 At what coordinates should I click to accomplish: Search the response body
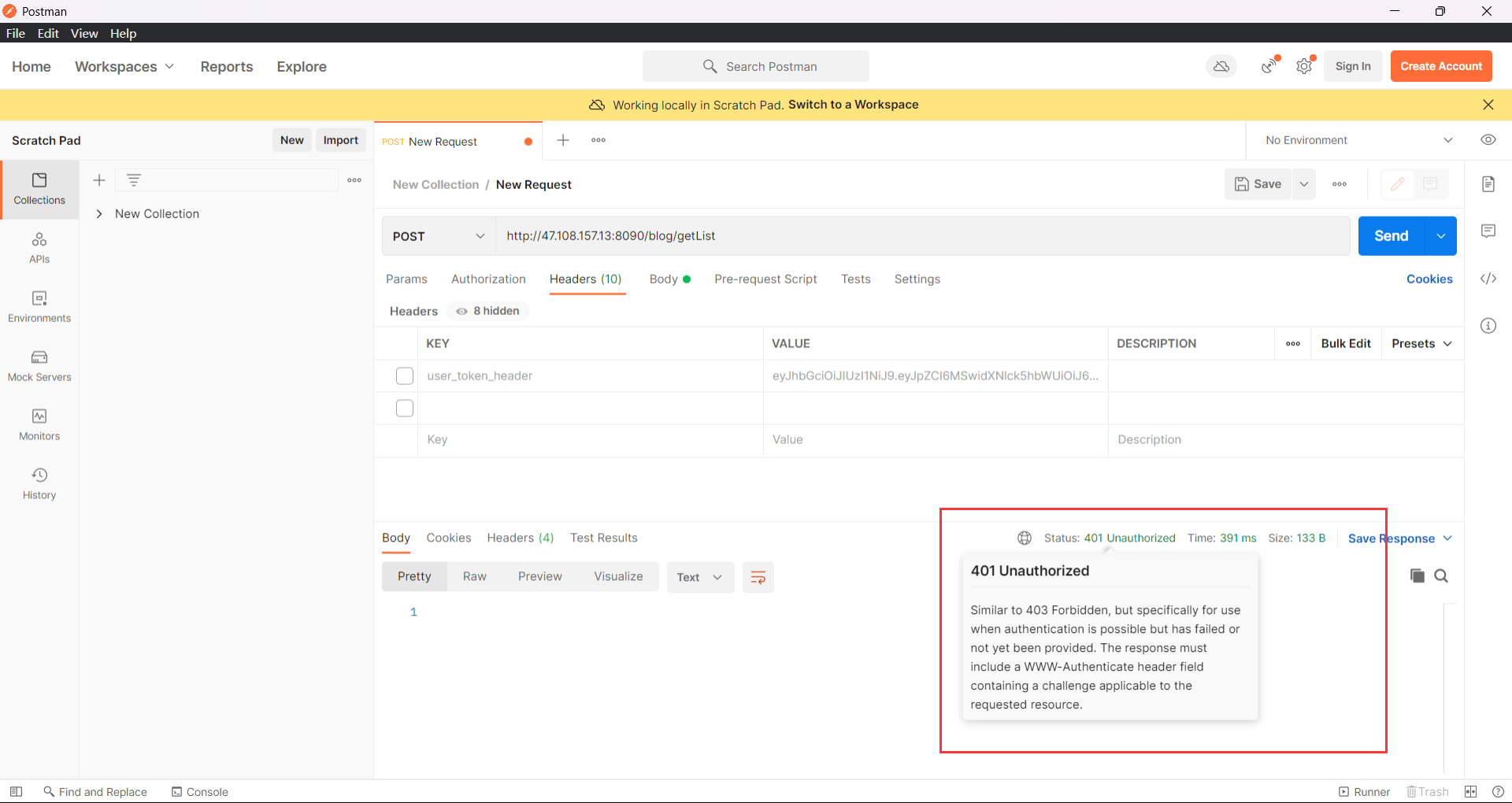[1441, 575]
